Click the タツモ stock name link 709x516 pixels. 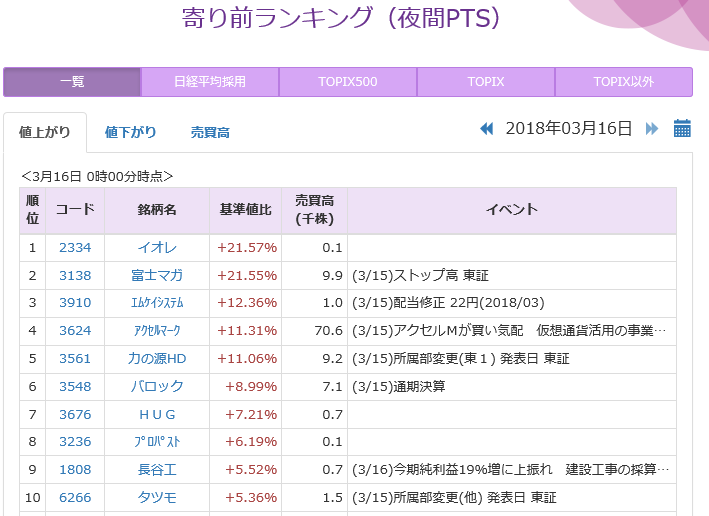tap(157, 497)
